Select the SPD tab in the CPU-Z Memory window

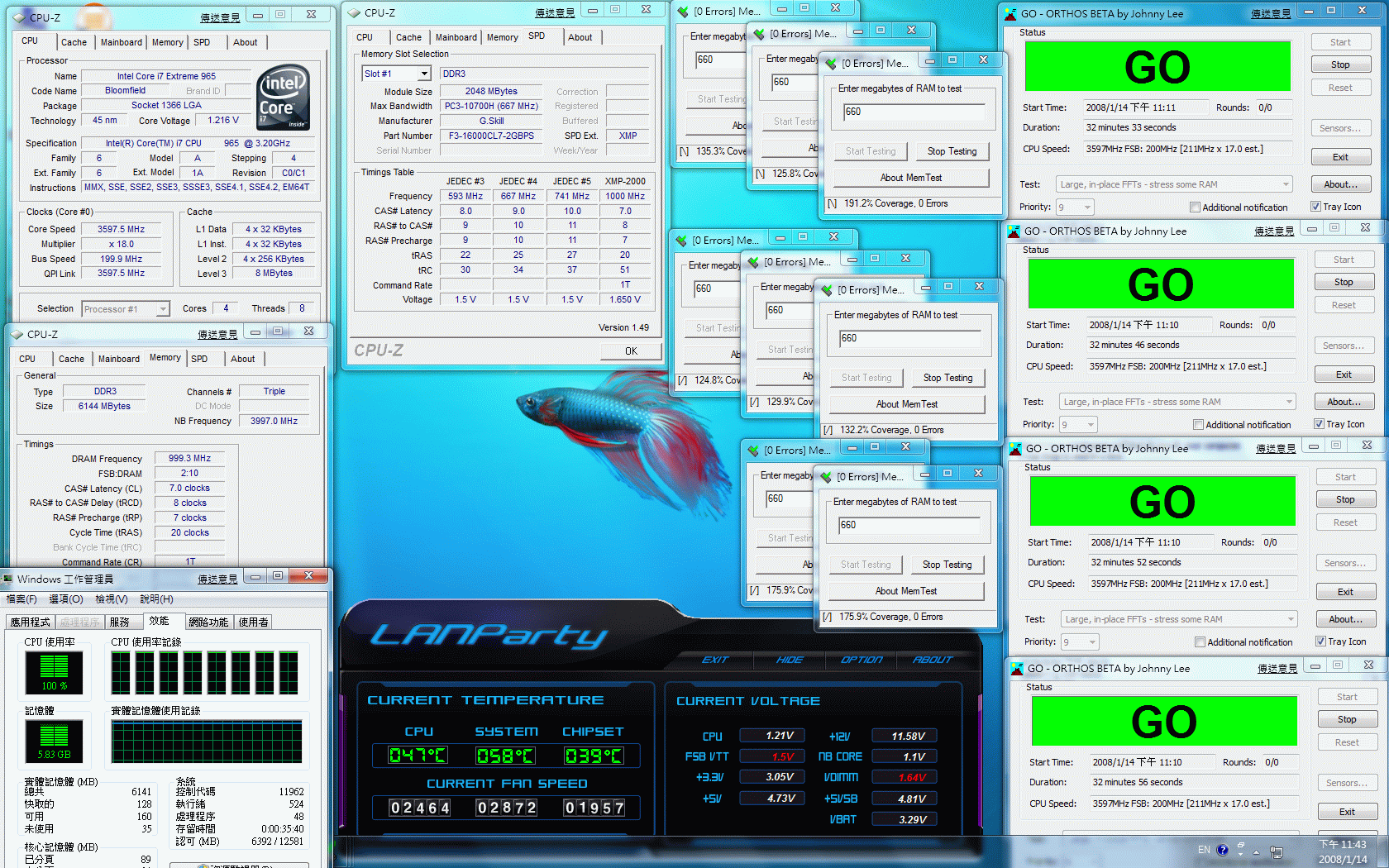click(199, 359)
